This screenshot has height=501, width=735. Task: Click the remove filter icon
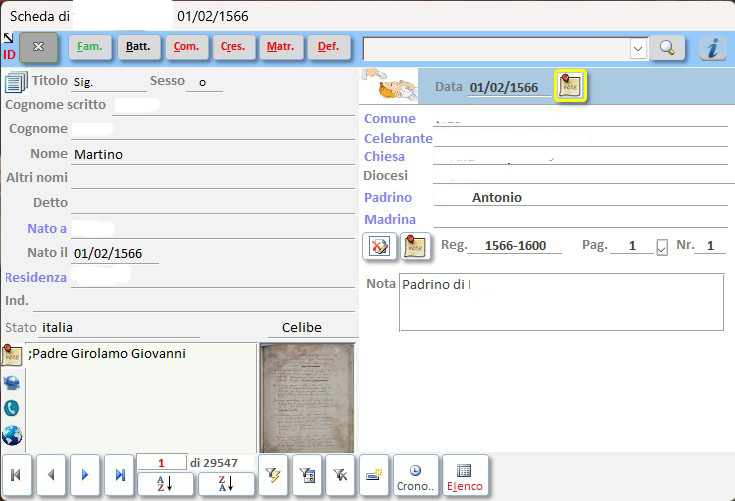[x=340, y=475]
